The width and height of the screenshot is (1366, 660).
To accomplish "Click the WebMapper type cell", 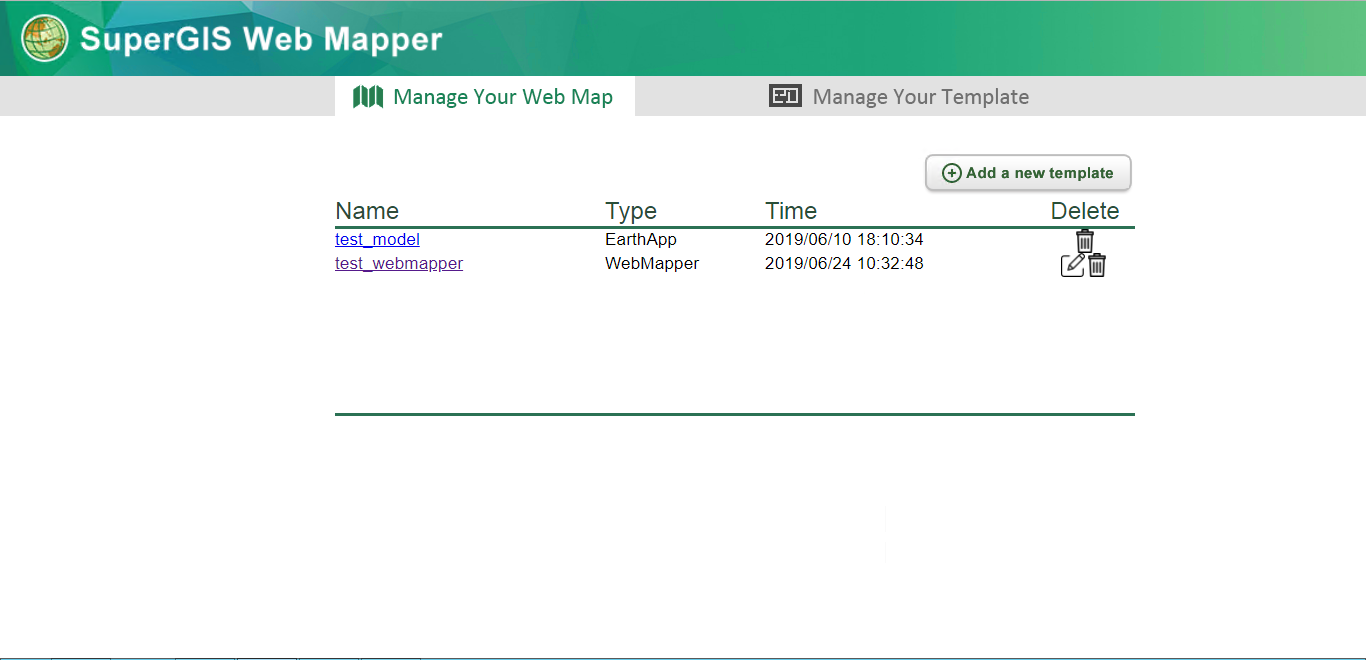I will click(652, 264).
